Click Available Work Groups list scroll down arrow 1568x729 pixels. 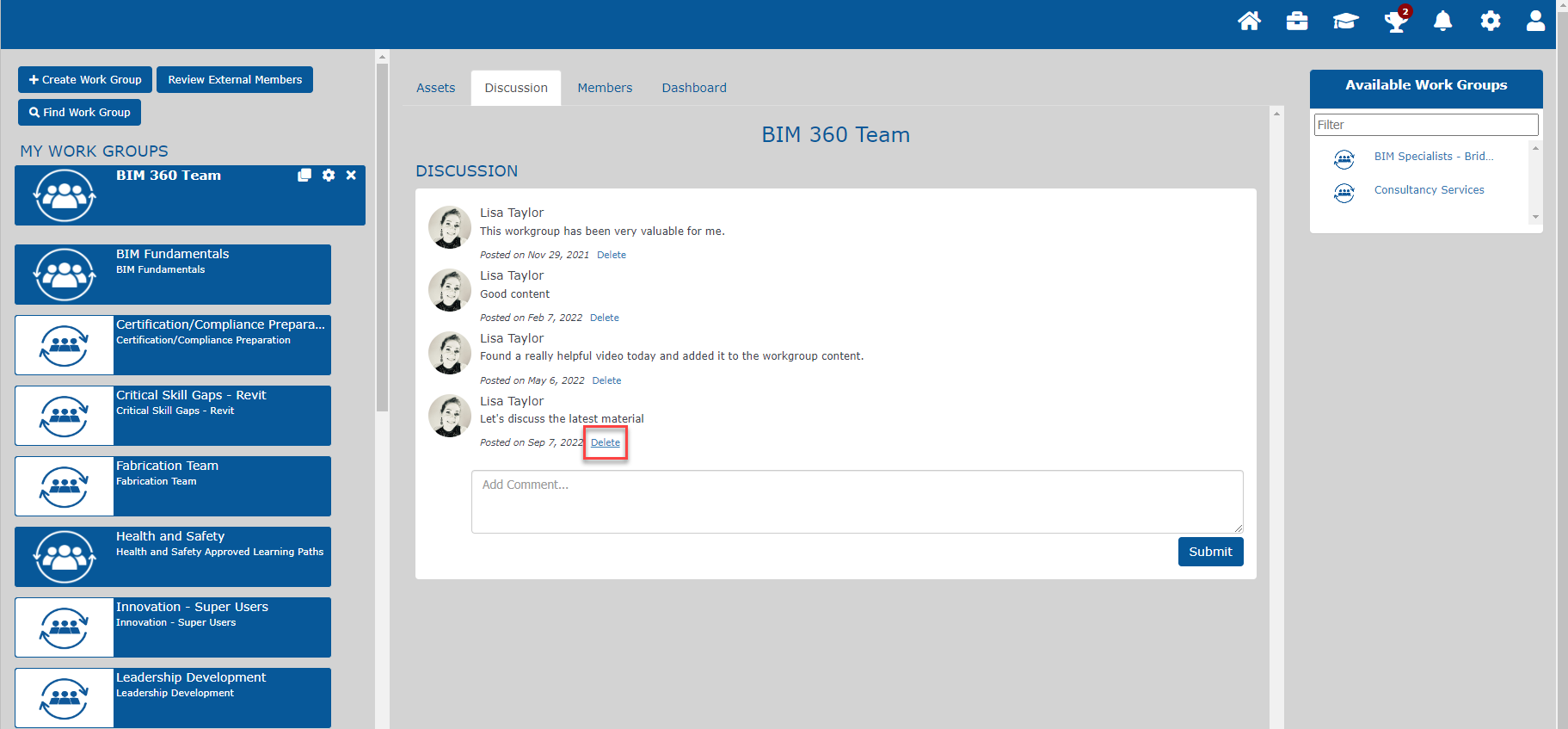(1535, 217)
